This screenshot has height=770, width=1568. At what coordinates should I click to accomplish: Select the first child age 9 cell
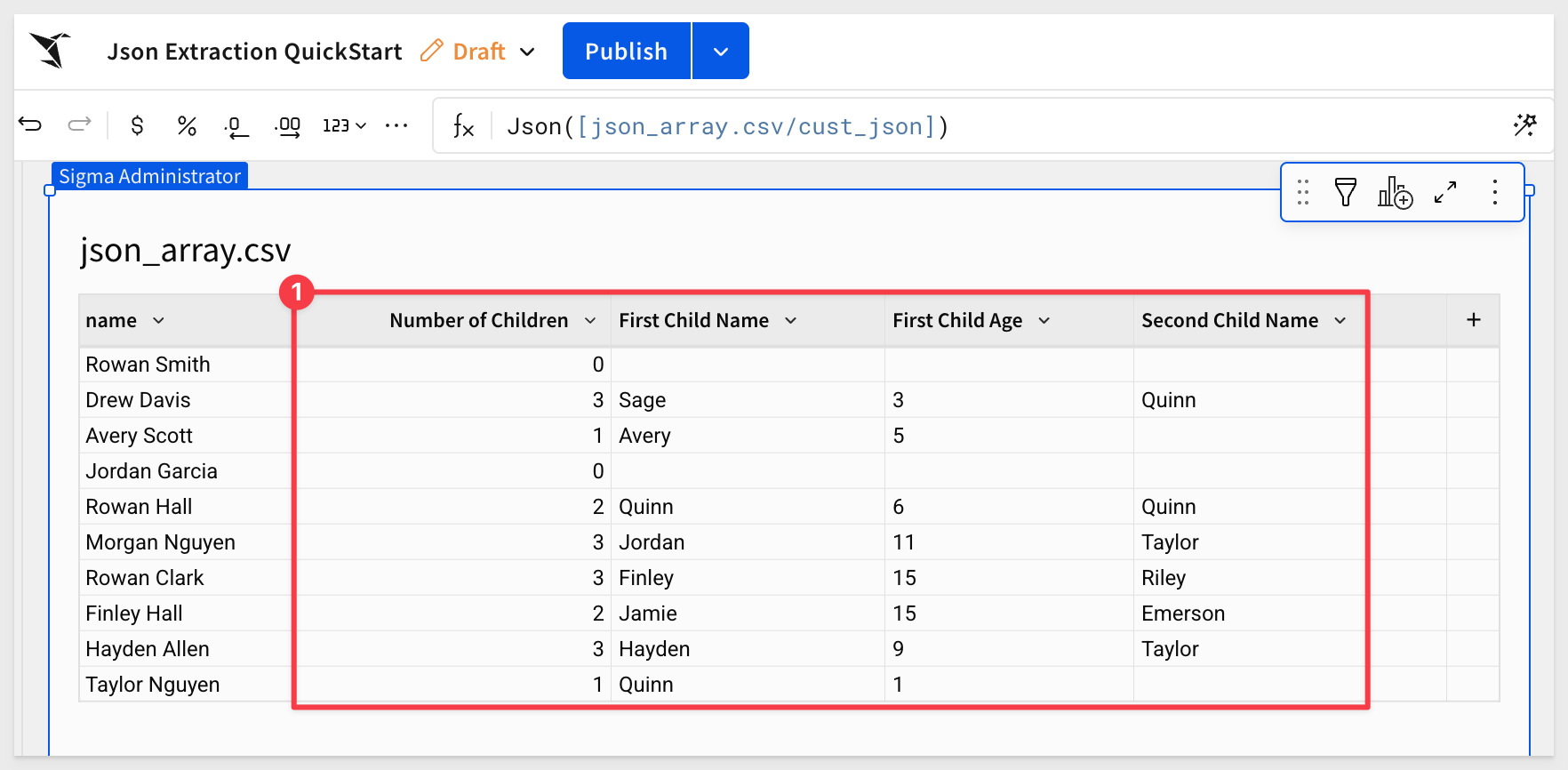1009,649
